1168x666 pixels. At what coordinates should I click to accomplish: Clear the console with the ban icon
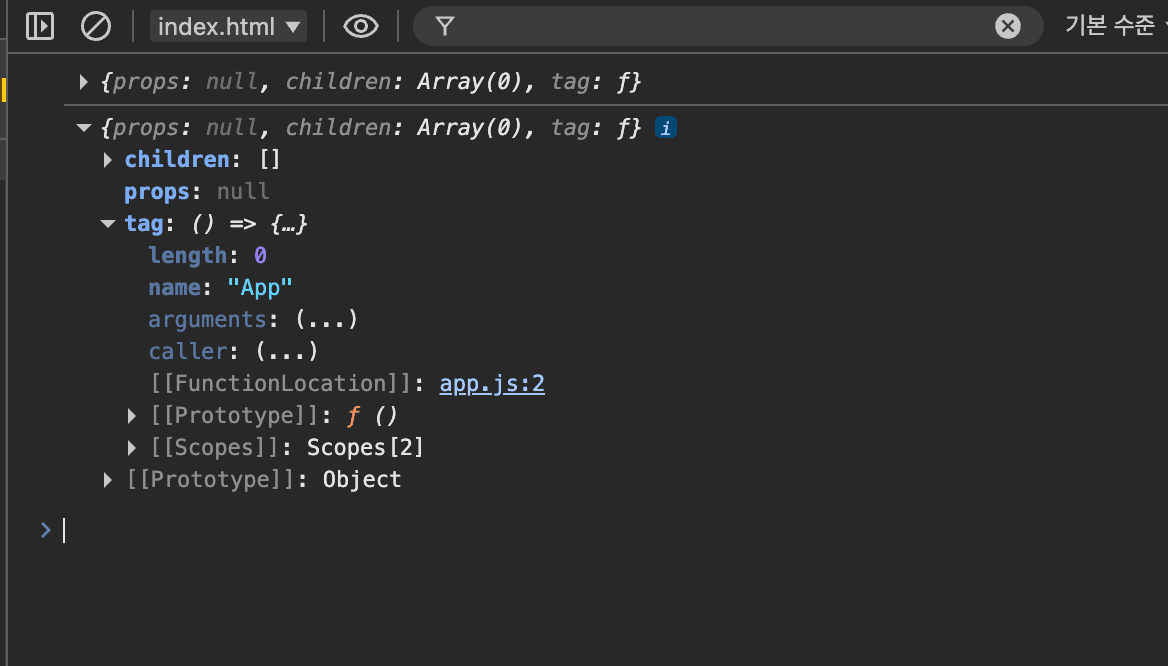(95, 27)
